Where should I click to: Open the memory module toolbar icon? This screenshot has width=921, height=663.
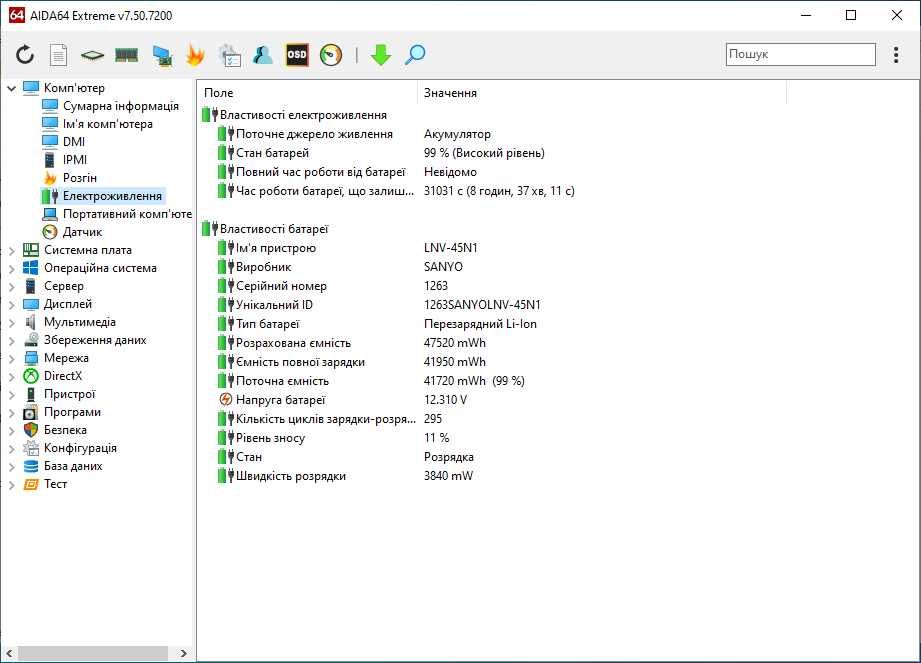[x=126, y=55]
